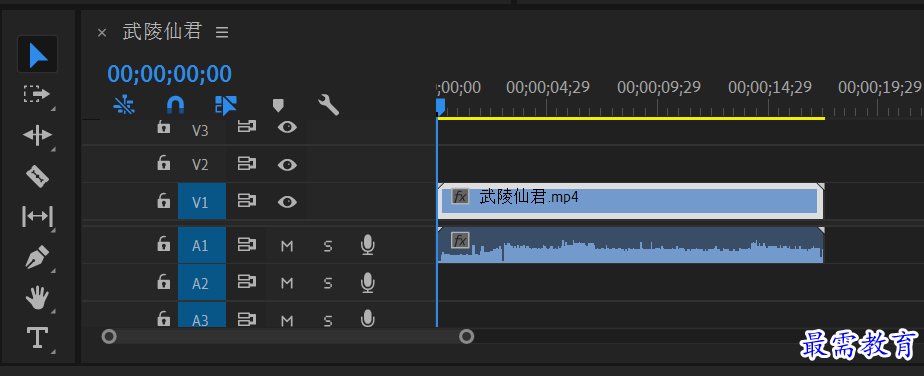The height and width of the screenshot is (376, 924).
Task: Hide track V3 output eye
Action: point(287,127)
